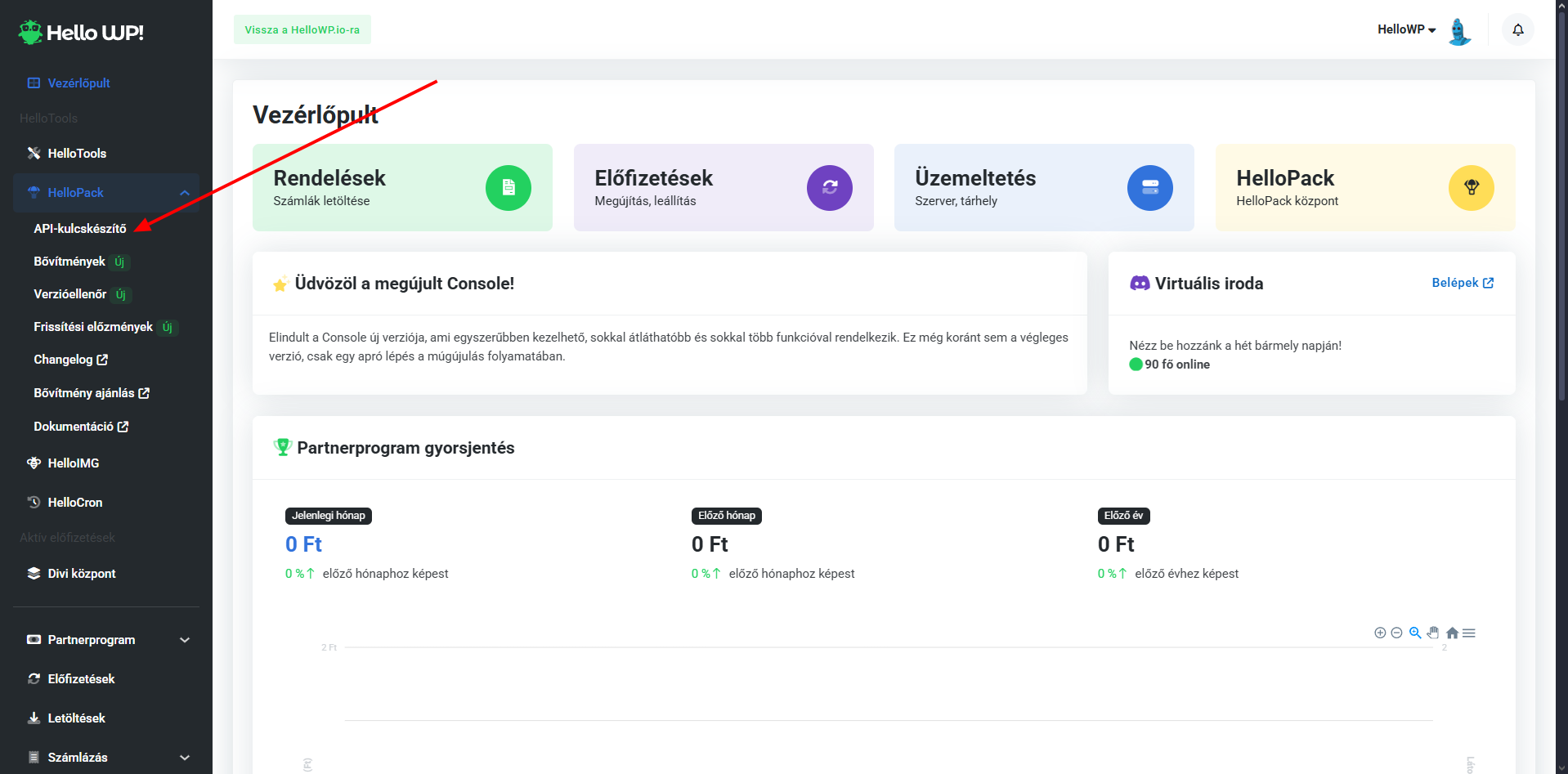Click the green Rendelések document icon

pyautogui.click(x=508, y=188)
